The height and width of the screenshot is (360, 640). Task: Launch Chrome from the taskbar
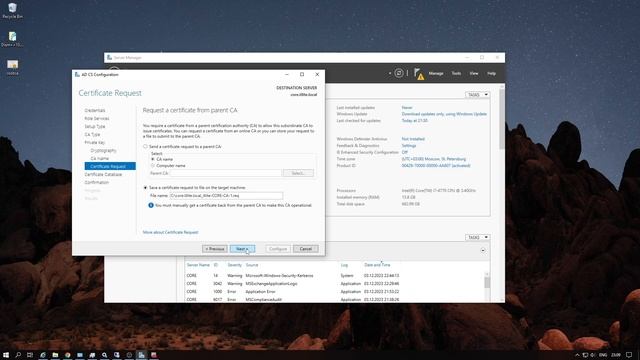pos(67,355)
